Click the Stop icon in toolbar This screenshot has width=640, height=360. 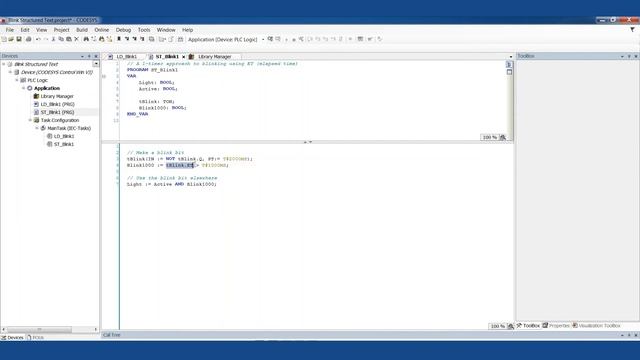pos(293,40)
